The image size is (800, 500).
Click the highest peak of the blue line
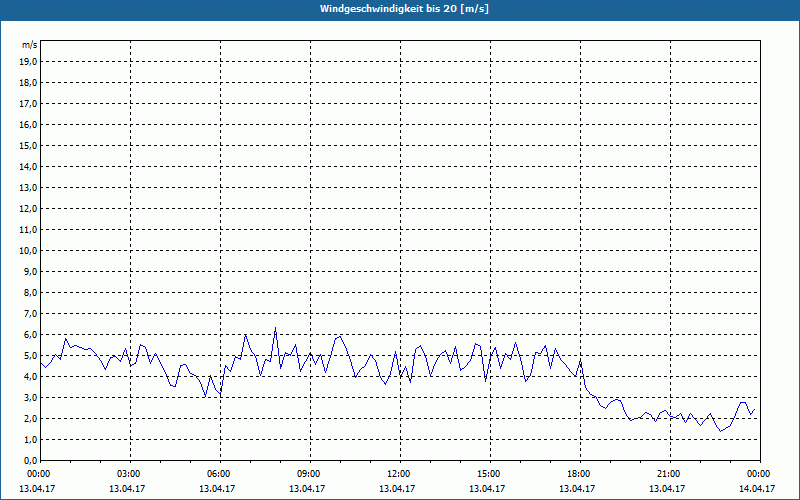point(276,328)
